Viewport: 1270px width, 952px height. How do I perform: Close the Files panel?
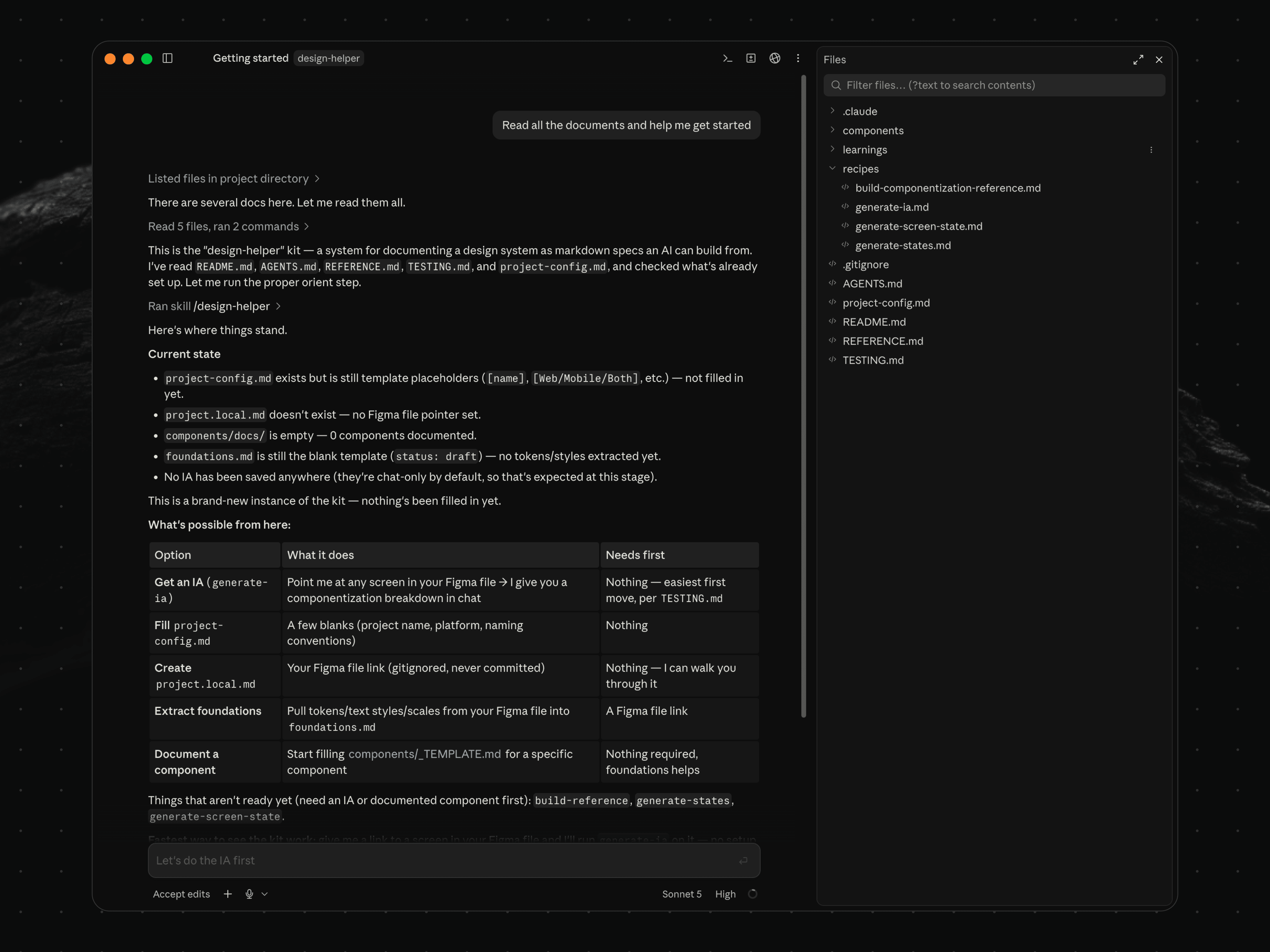tap(1159, 60)
